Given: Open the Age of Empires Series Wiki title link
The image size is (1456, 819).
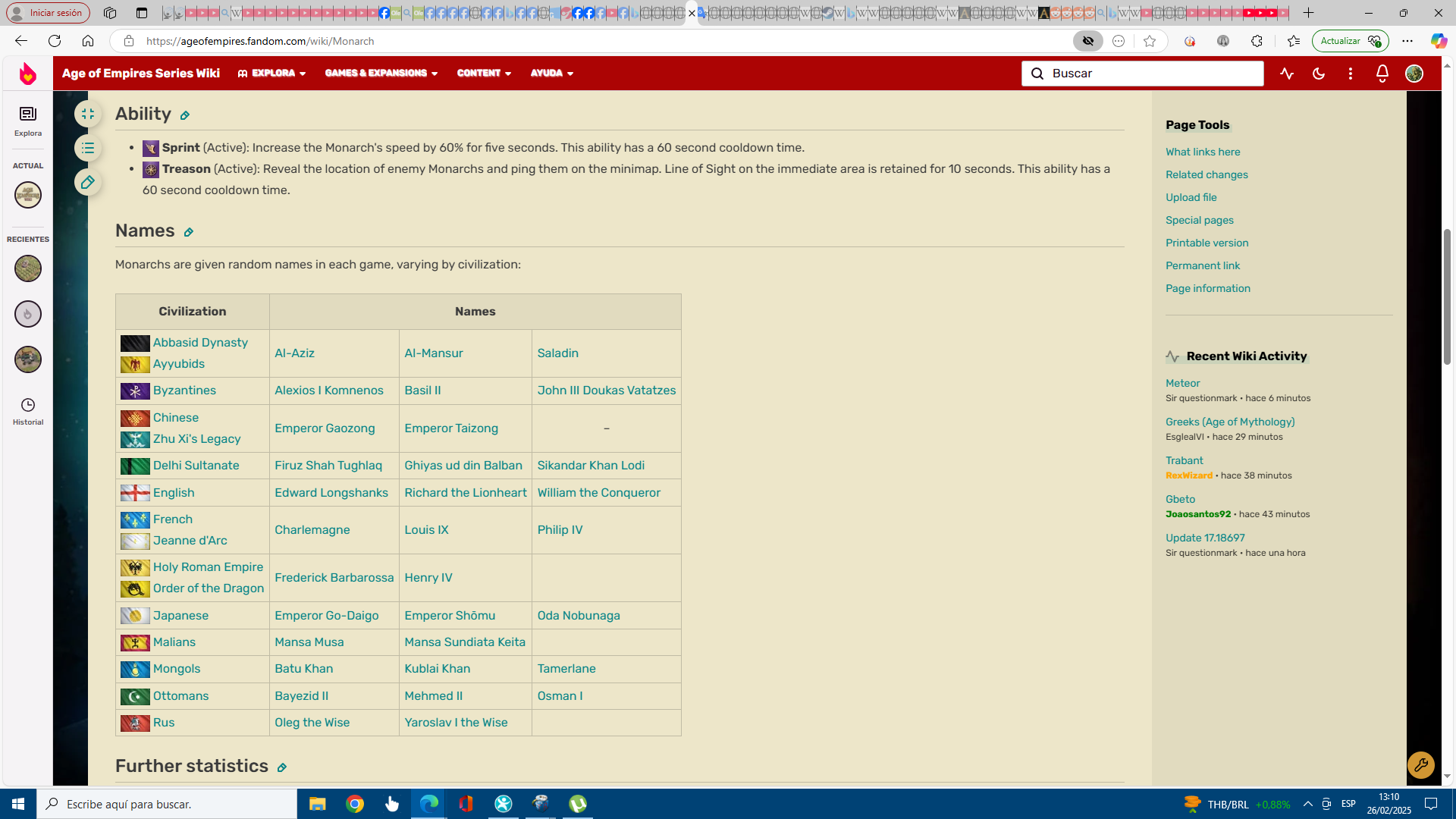Looking at the screenshot, I should tap(141, 74).
